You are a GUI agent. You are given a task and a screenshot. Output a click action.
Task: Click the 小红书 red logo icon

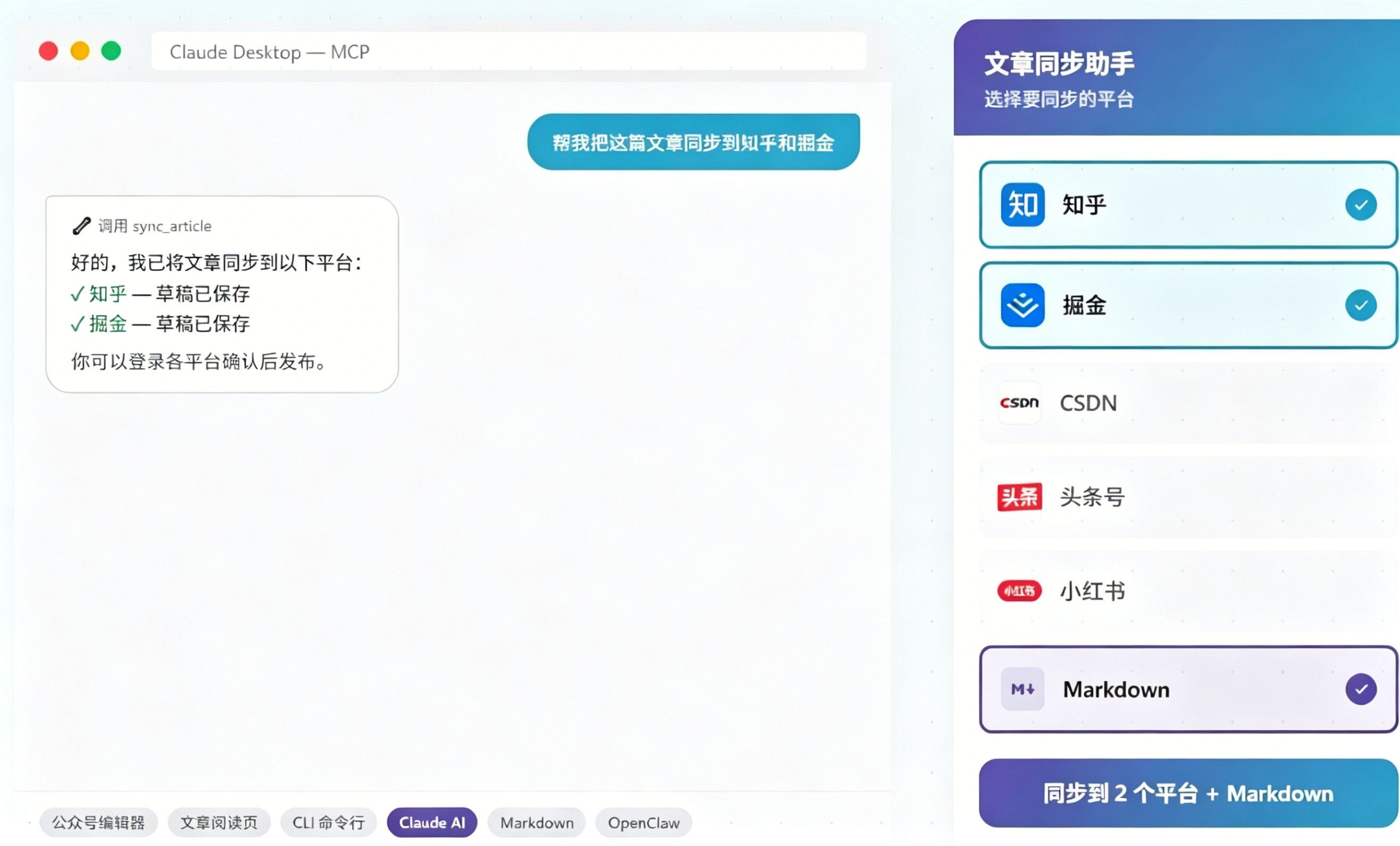[1019, 590]
